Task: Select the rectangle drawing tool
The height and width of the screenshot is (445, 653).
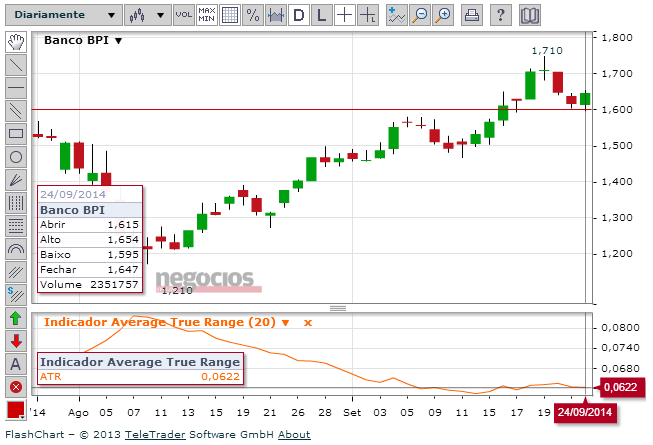Action: [x=16, y=134]
